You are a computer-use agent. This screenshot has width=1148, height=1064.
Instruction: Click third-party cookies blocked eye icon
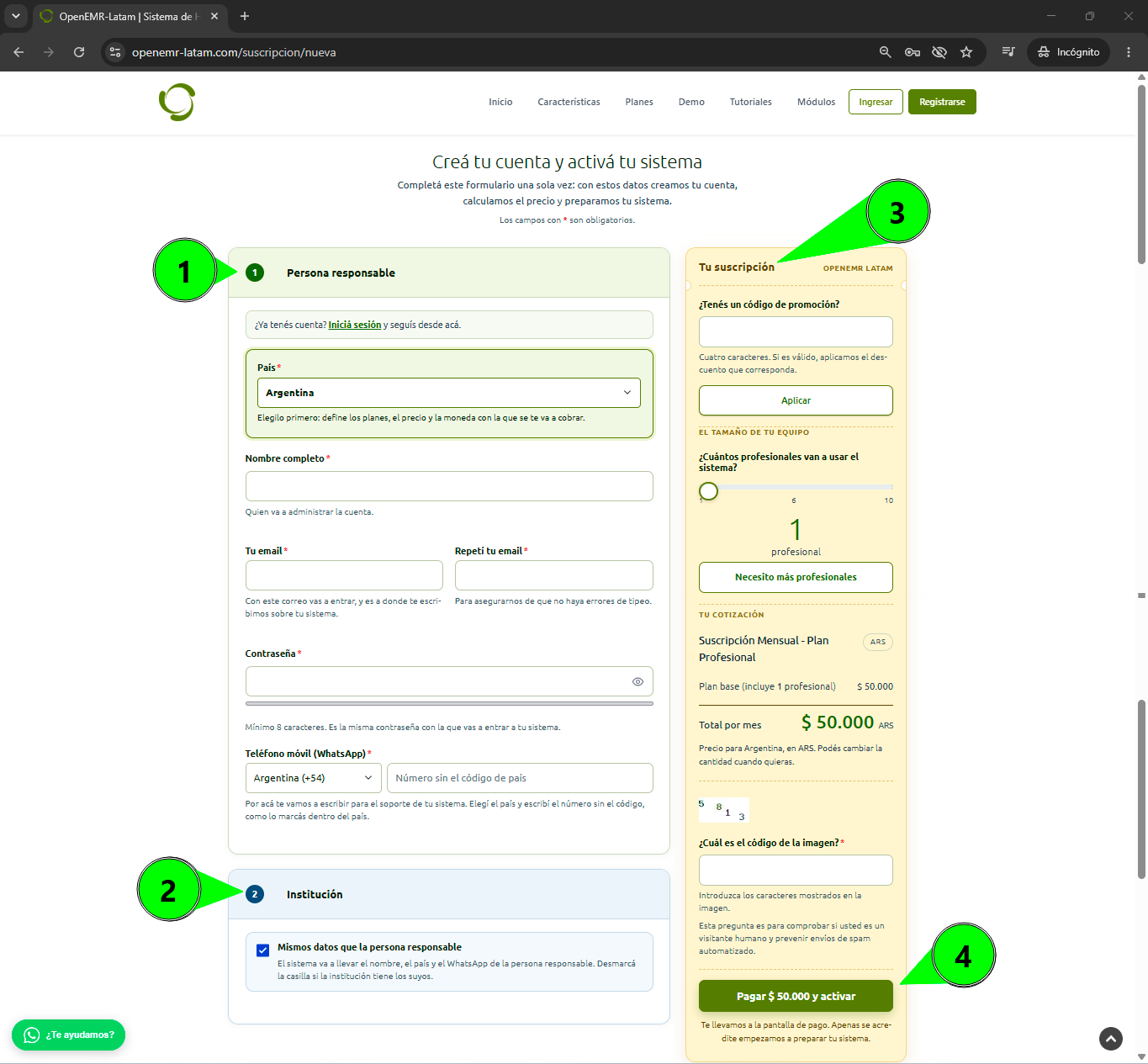pyautogui.click(x=939, y=52)
